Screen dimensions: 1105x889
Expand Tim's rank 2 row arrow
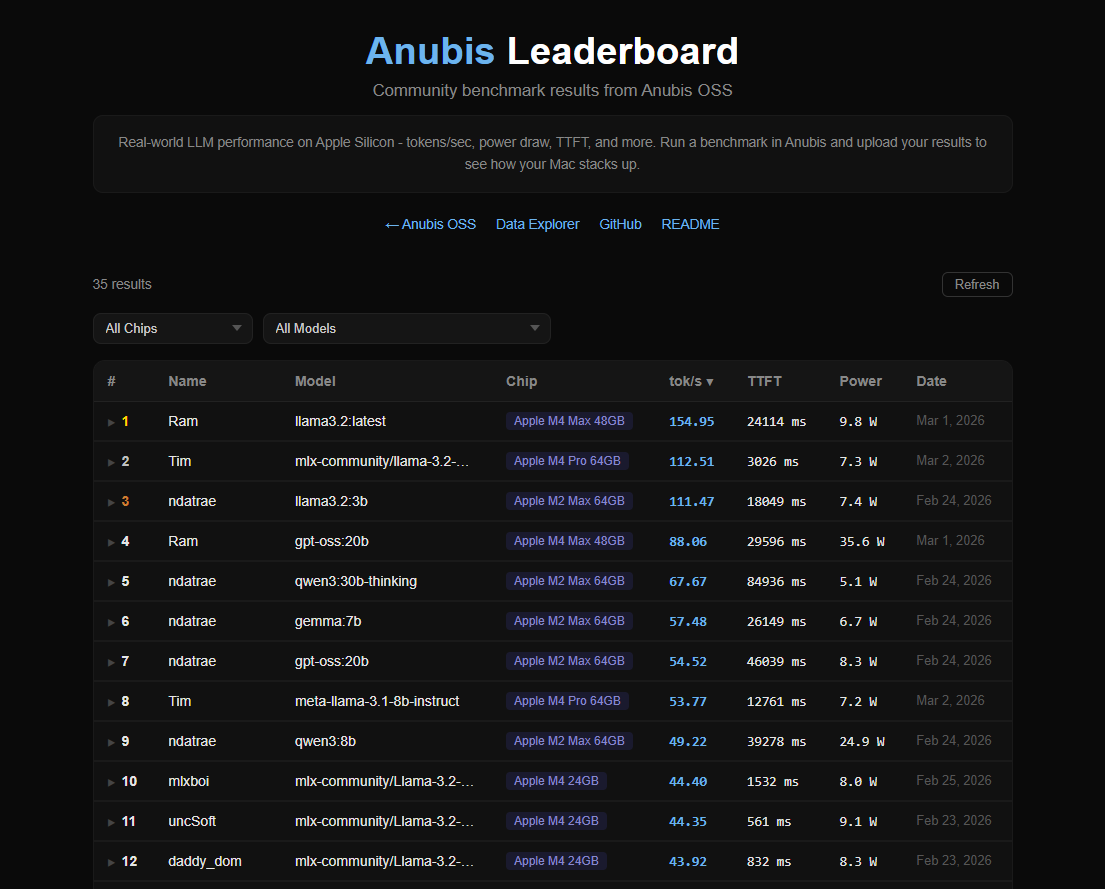click(112, 462)
